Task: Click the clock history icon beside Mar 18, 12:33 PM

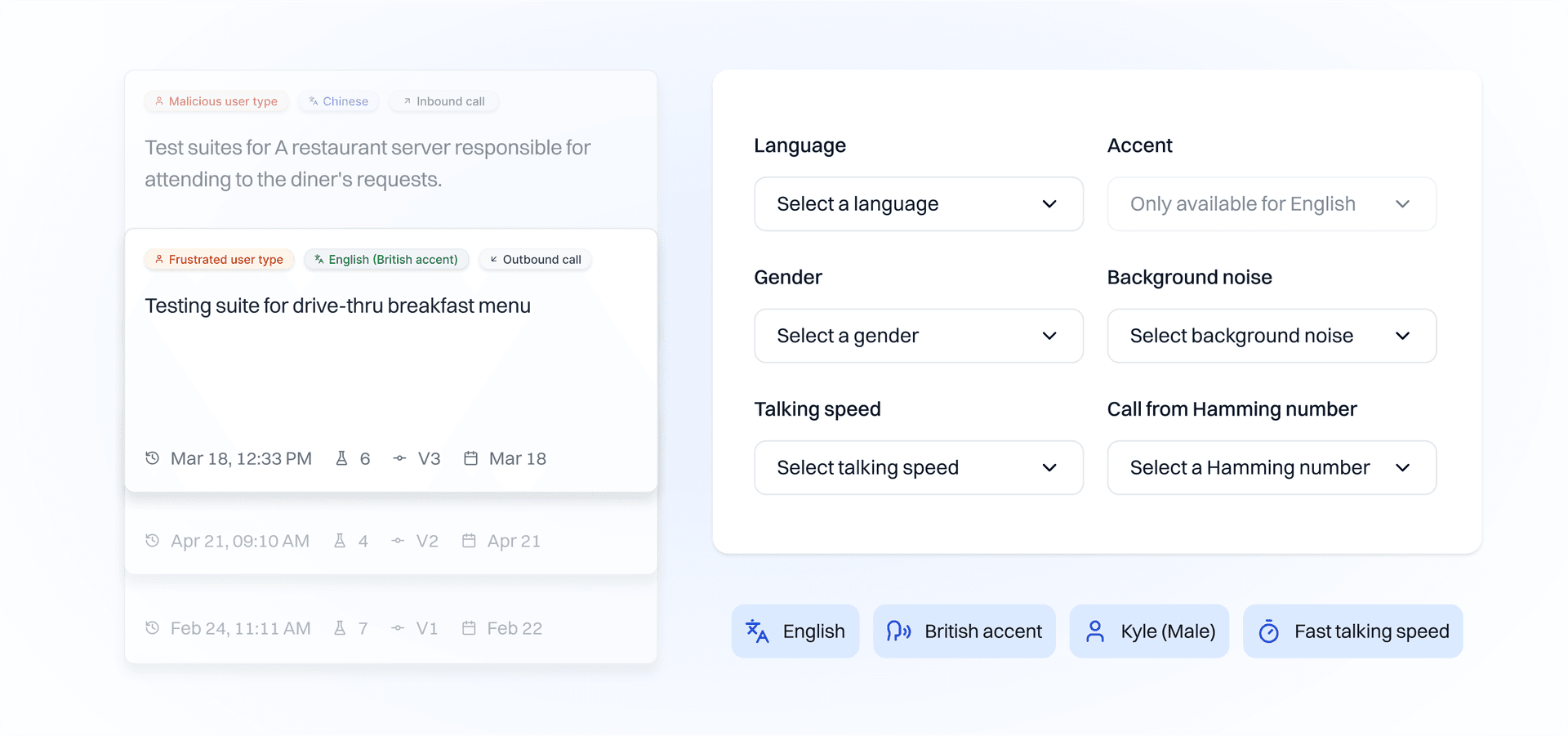Action: pos(153,458)
